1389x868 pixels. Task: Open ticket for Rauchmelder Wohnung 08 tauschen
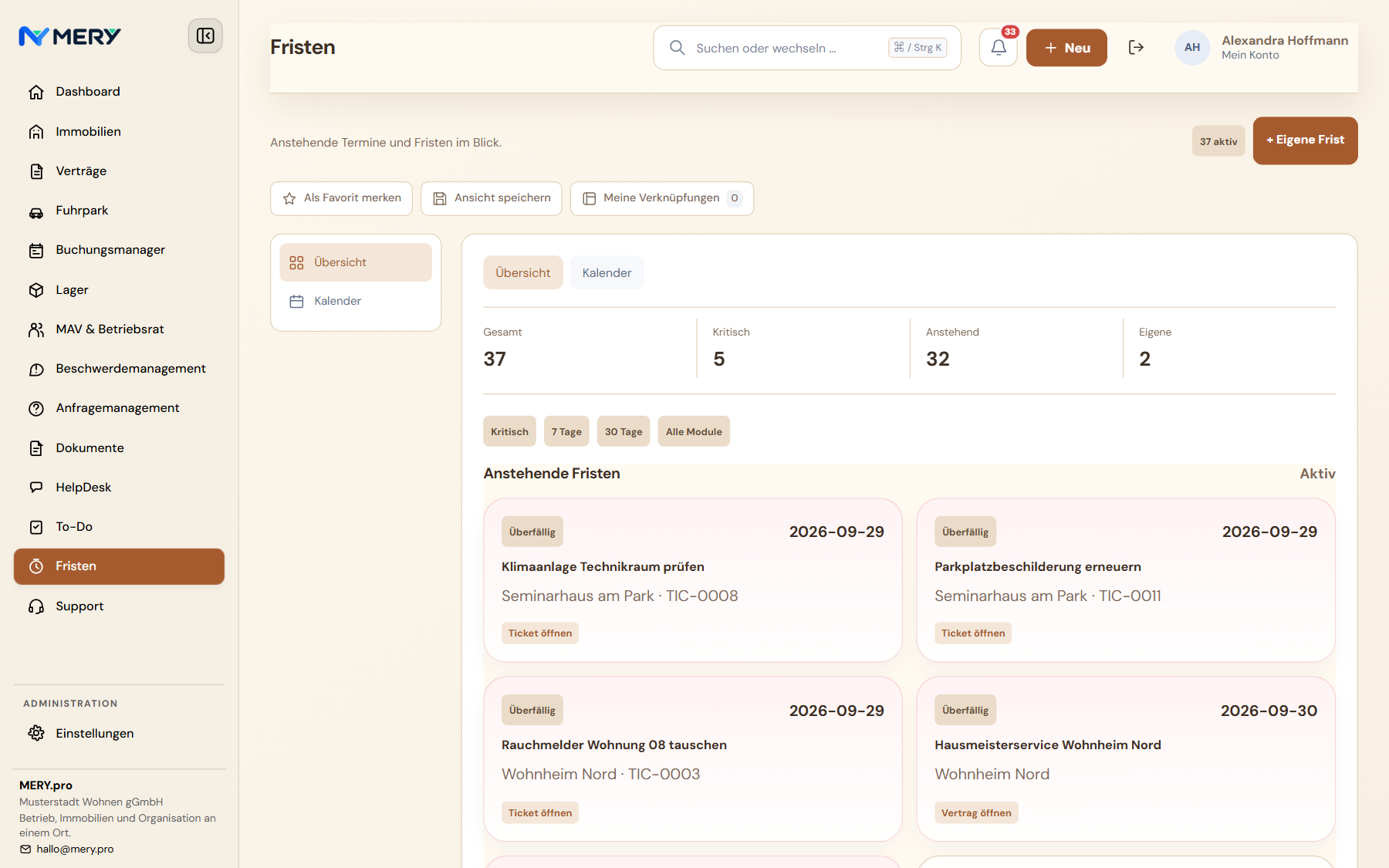click(540, 813)
